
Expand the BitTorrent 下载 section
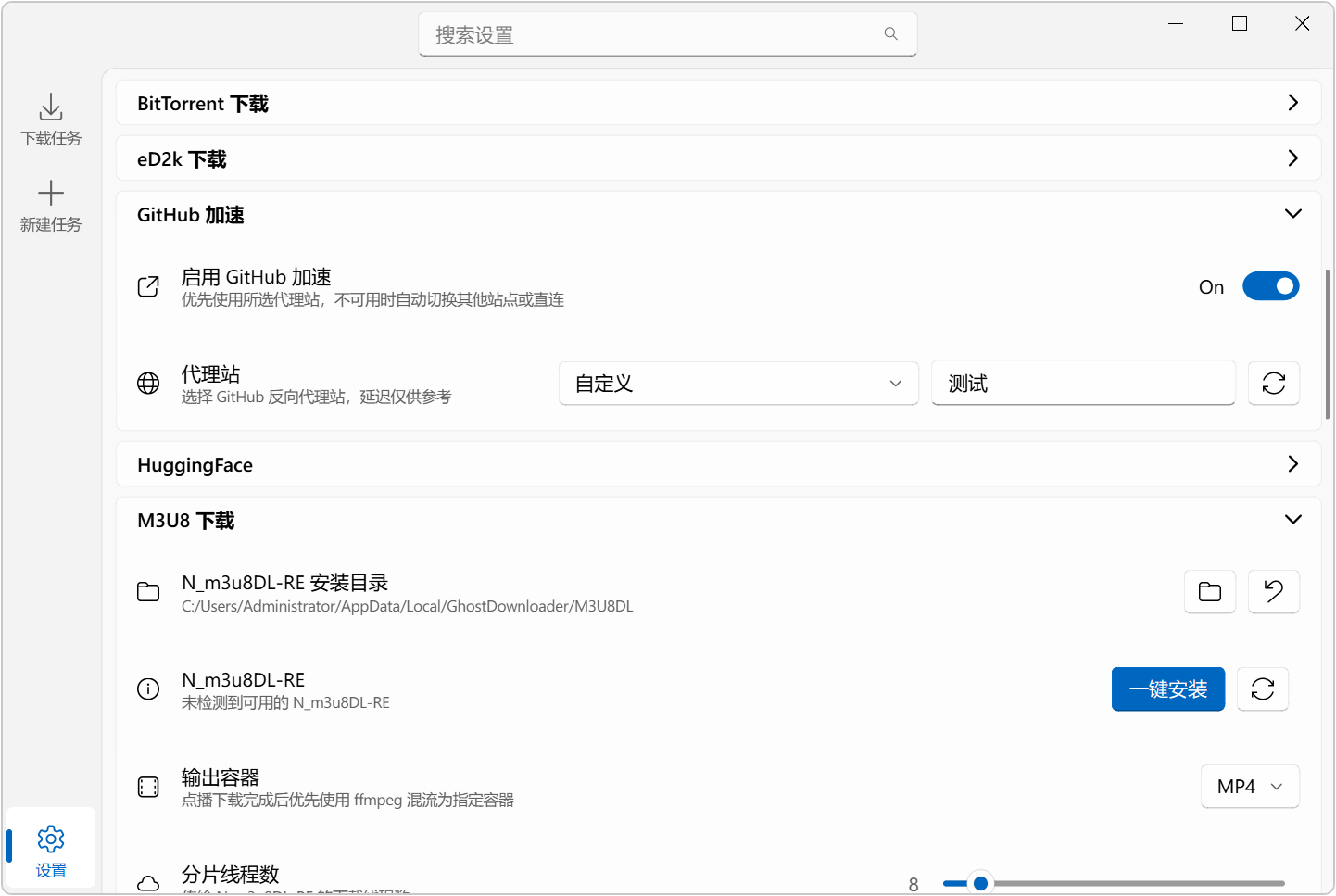(x=718, y=103)
